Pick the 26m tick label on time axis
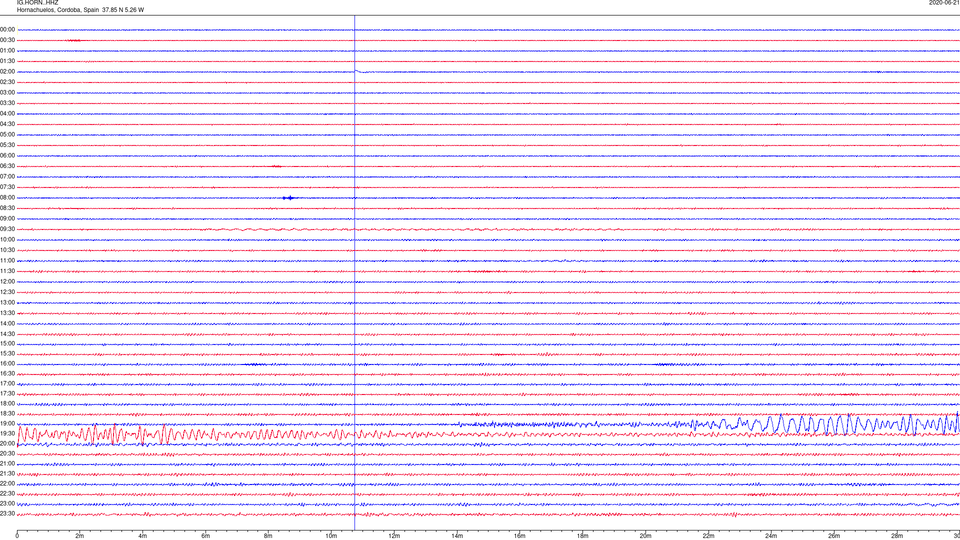960x540 pixels. [834, 536]
